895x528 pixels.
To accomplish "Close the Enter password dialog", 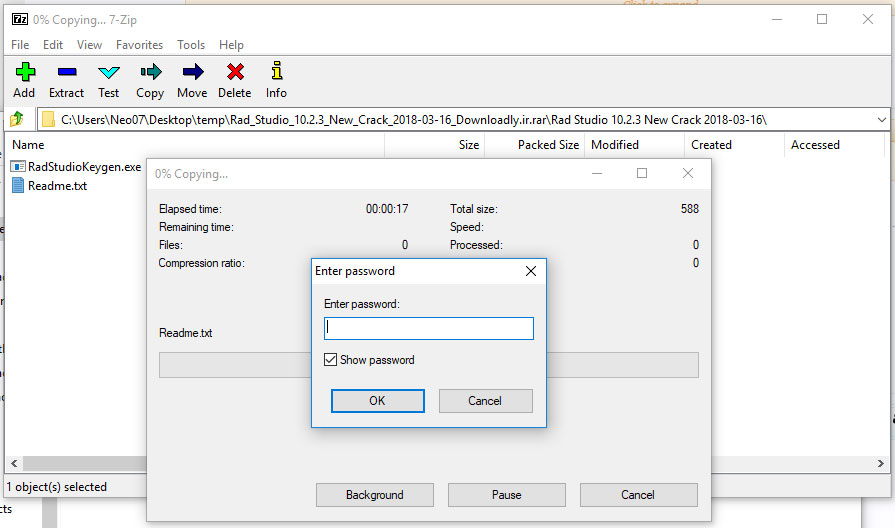I will 531,271.
